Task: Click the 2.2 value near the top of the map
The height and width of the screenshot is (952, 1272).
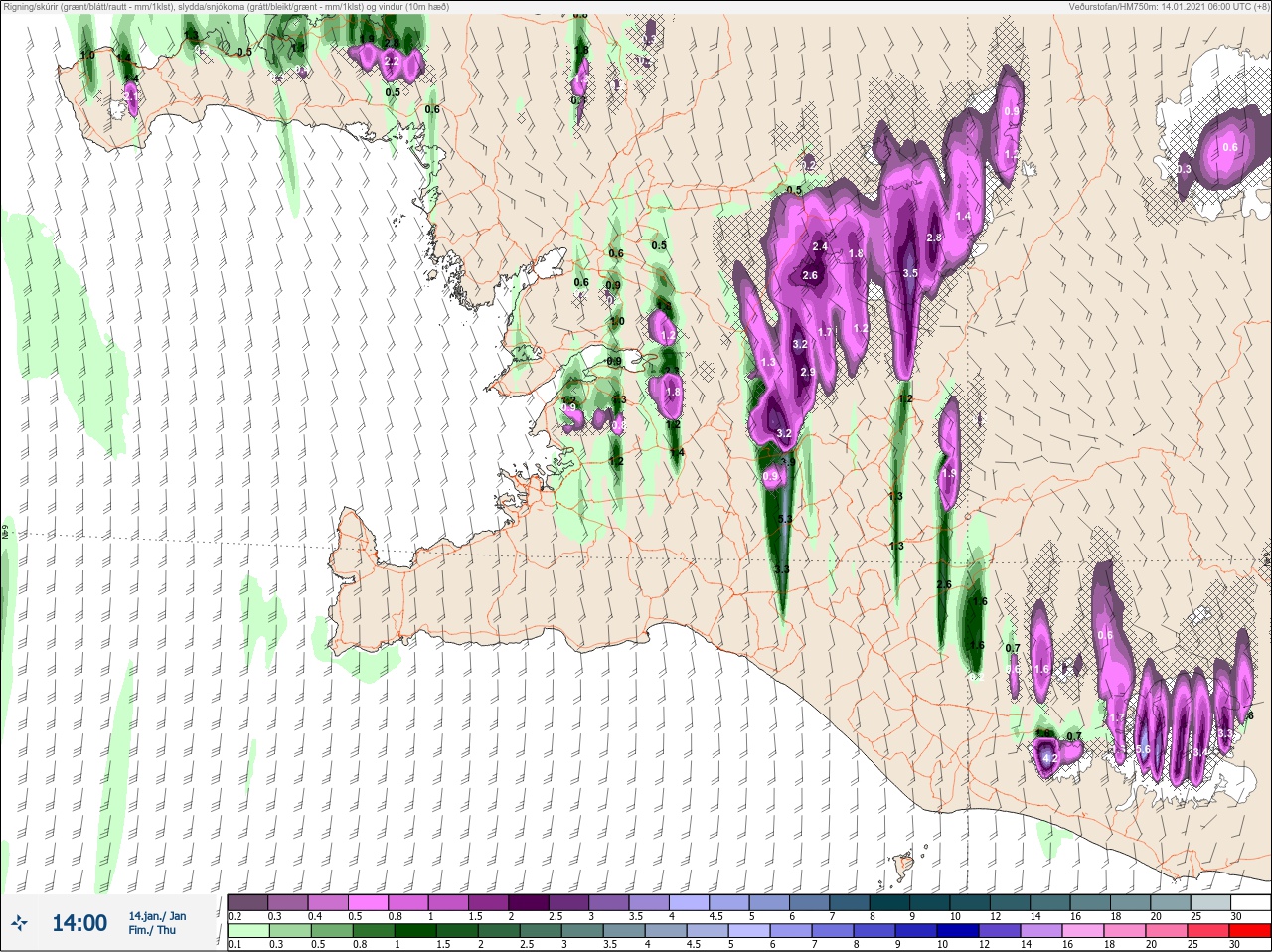Action: click(391, 61)
